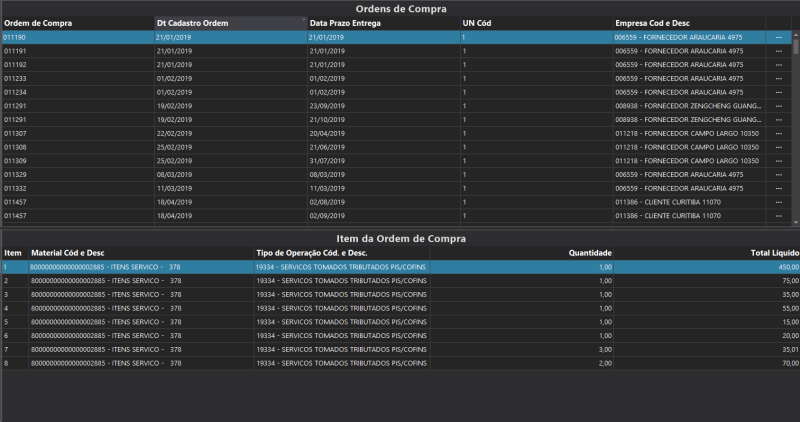Click the Tipo de Operação Cód. e Desc. header
Viewport: 800px width, 422px height.
[342, 253]
